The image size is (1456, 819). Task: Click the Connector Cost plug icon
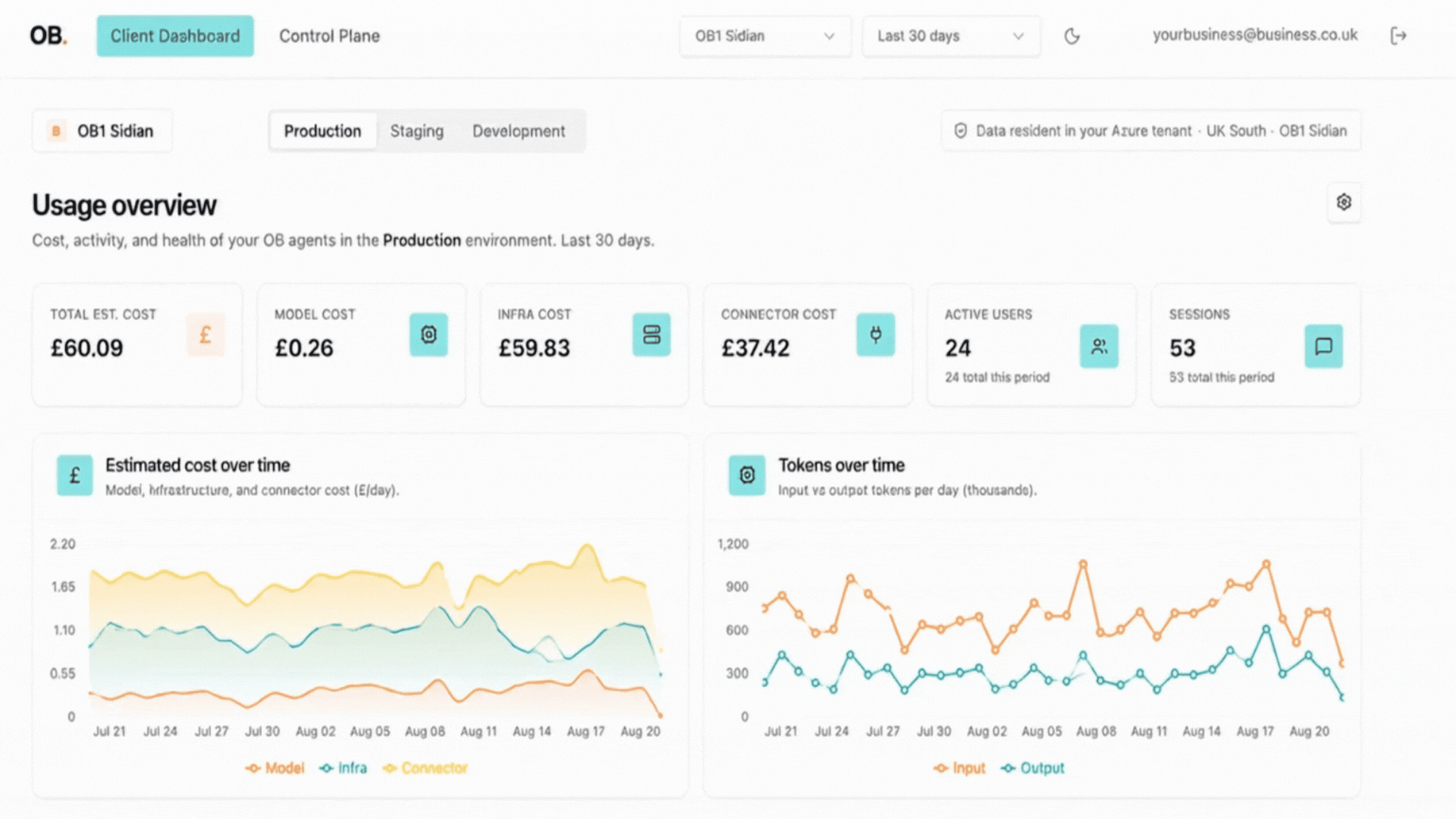coord(876,334)
